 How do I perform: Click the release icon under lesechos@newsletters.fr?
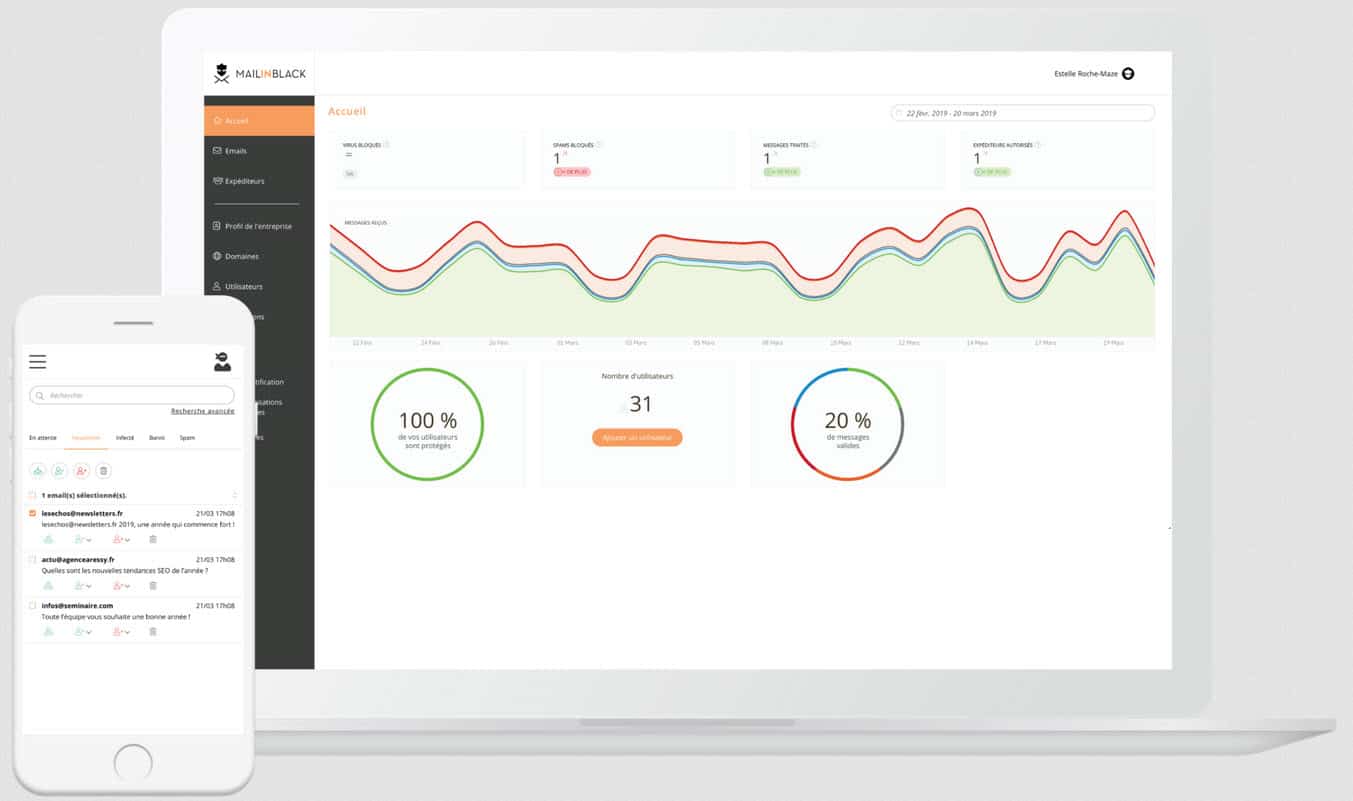pos(47,539)
